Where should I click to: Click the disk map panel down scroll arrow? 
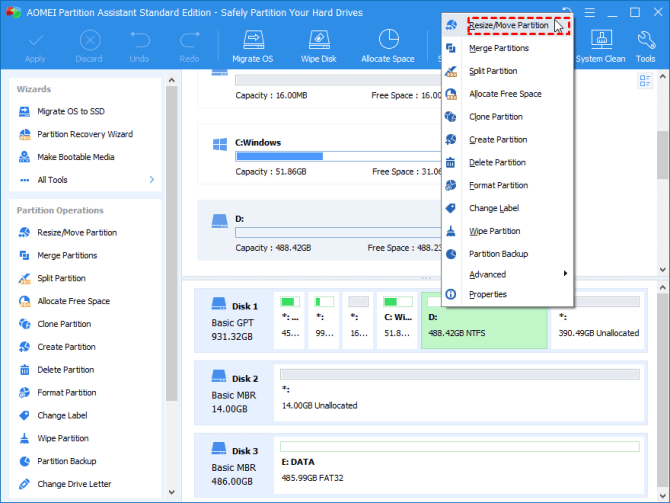[x=663, y=496]
